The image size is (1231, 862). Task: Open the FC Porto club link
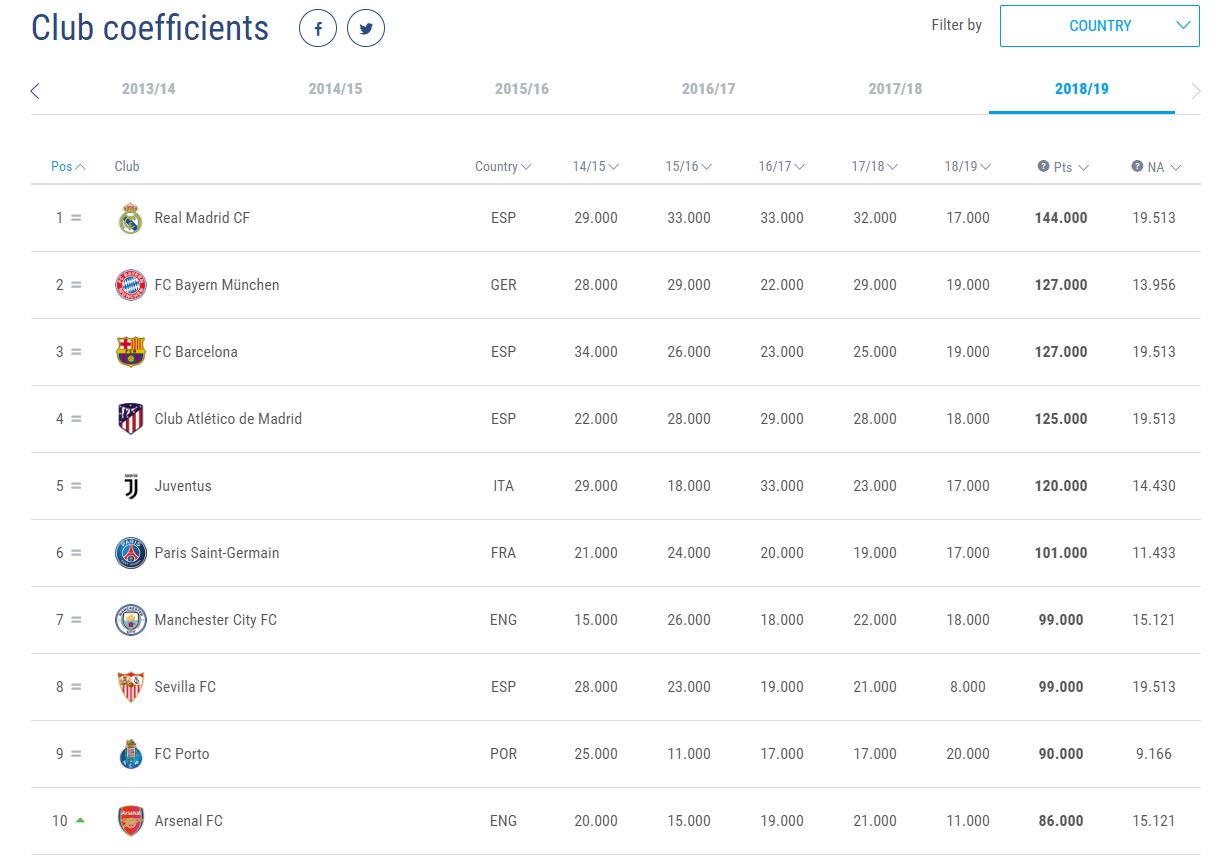pyautogui.click(x=181, y=754)
